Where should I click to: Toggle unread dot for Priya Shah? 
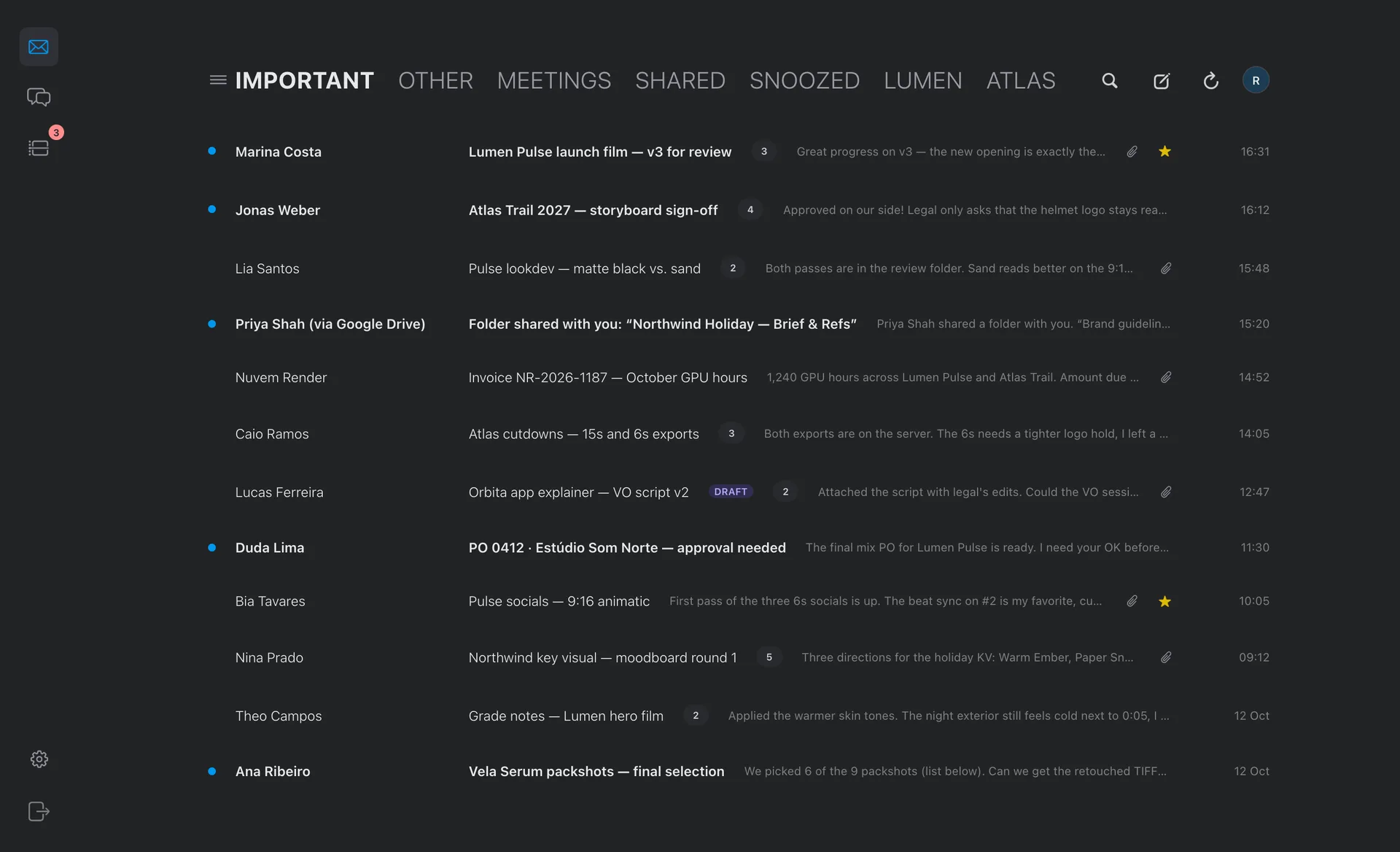coord(211,324)
